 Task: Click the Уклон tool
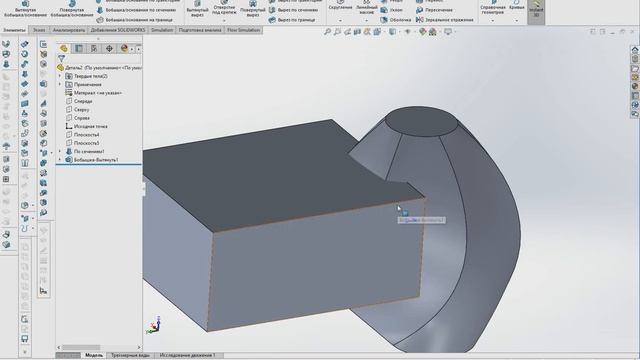(x=392, y=10)
